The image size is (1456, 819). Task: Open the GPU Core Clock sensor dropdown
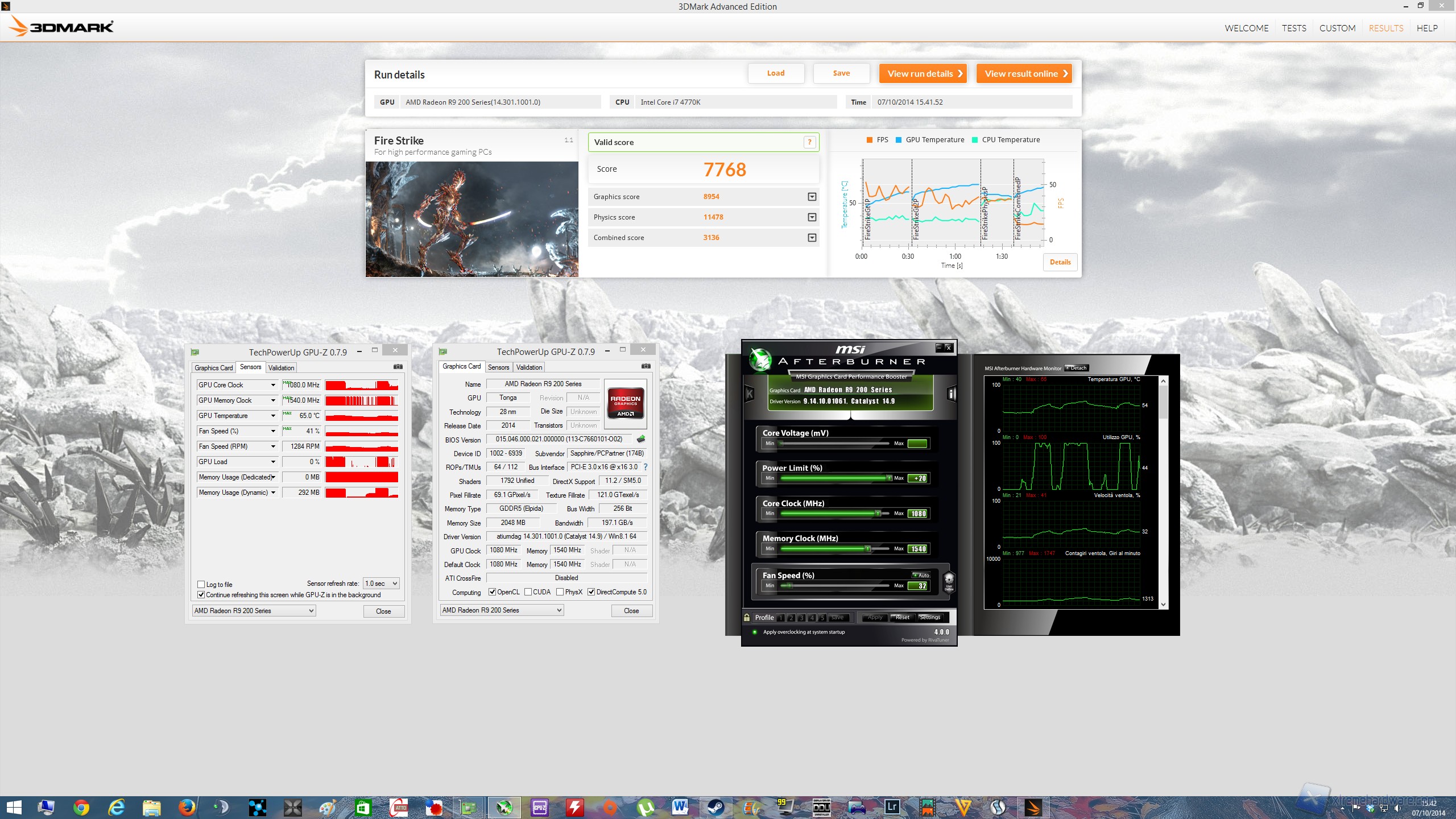click(273, 385)
